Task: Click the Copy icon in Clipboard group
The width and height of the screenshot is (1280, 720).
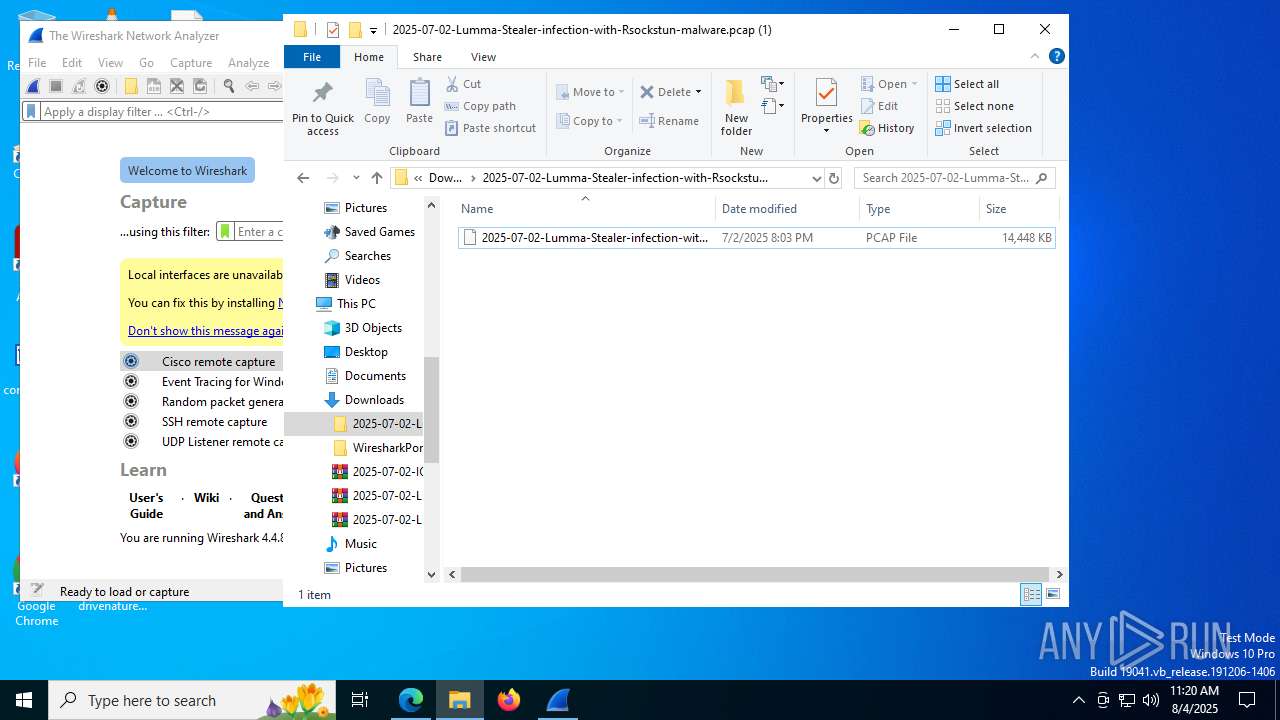Action: click(377, 102)
